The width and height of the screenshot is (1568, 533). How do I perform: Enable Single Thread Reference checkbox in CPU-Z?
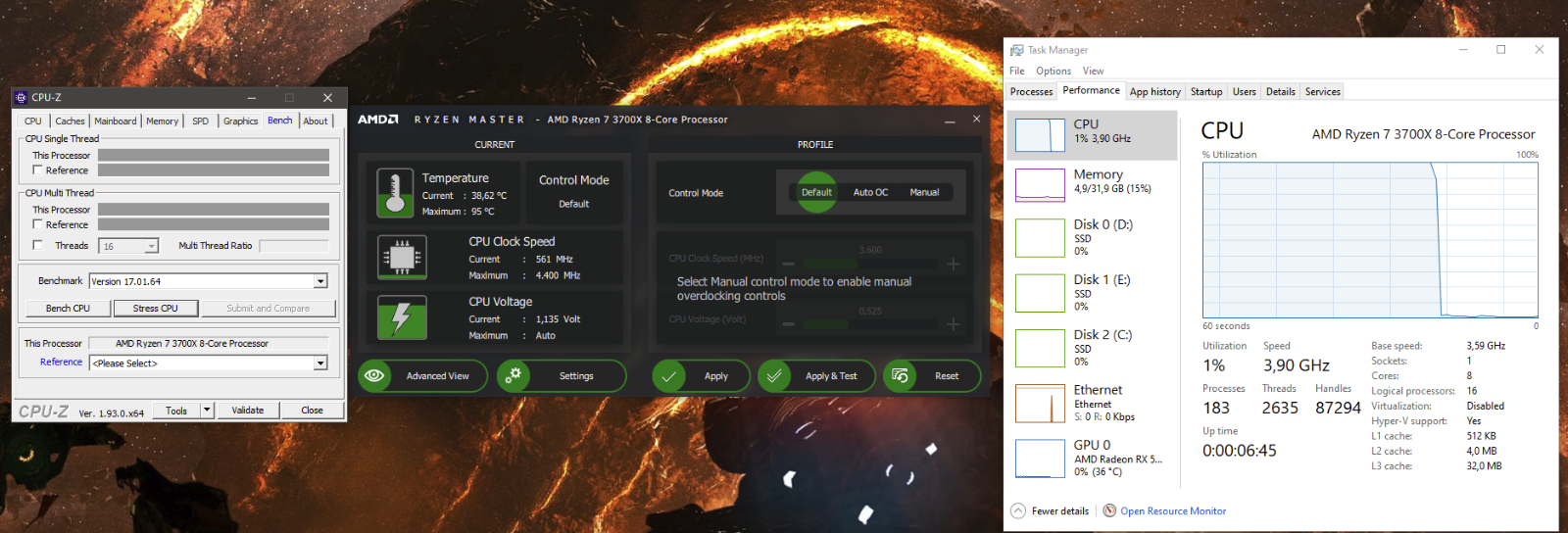37,170
